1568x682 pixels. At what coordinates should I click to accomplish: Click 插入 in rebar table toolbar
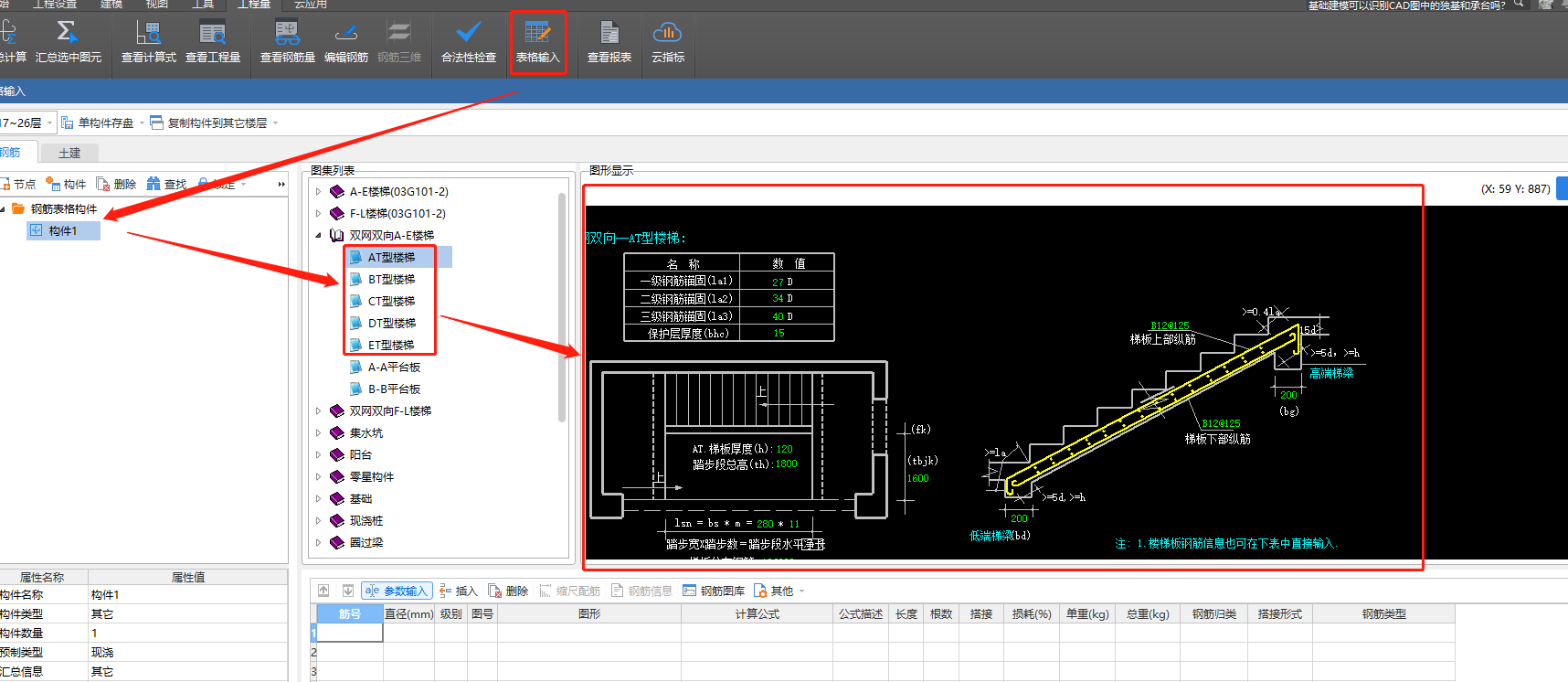tap(459, 591)
